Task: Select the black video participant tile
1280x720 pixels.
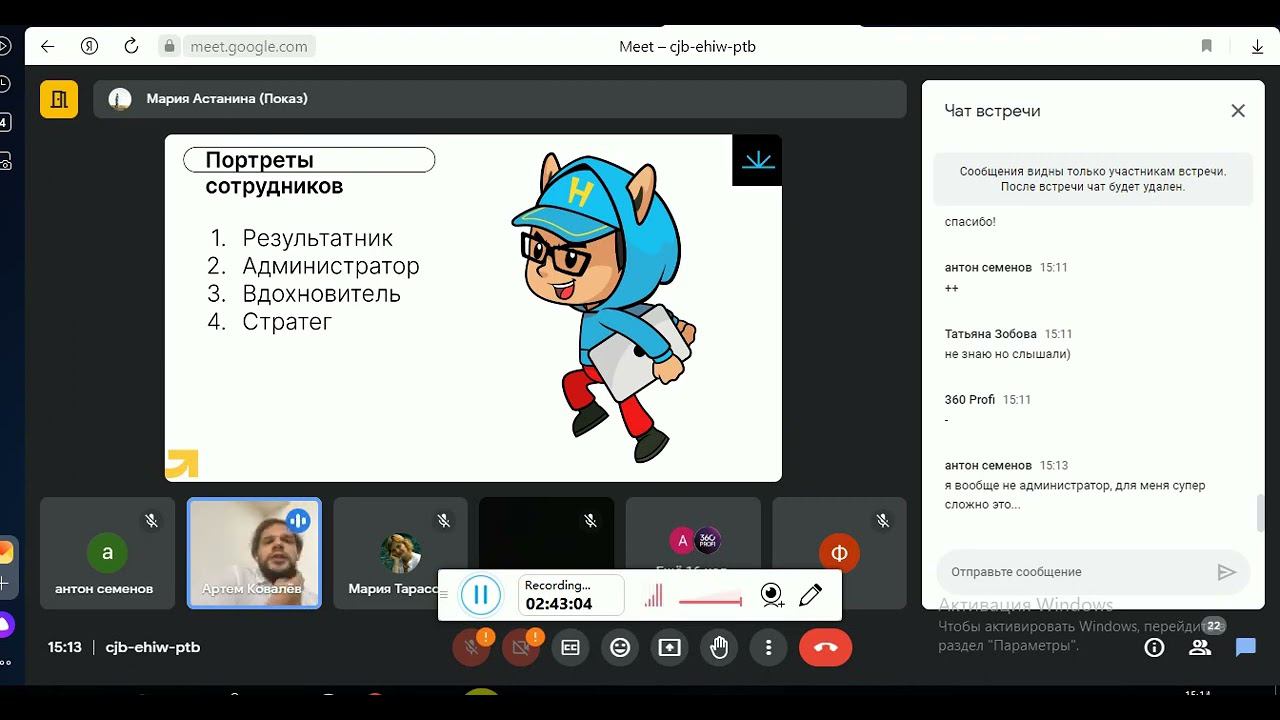Action: (x=546, y=534)
